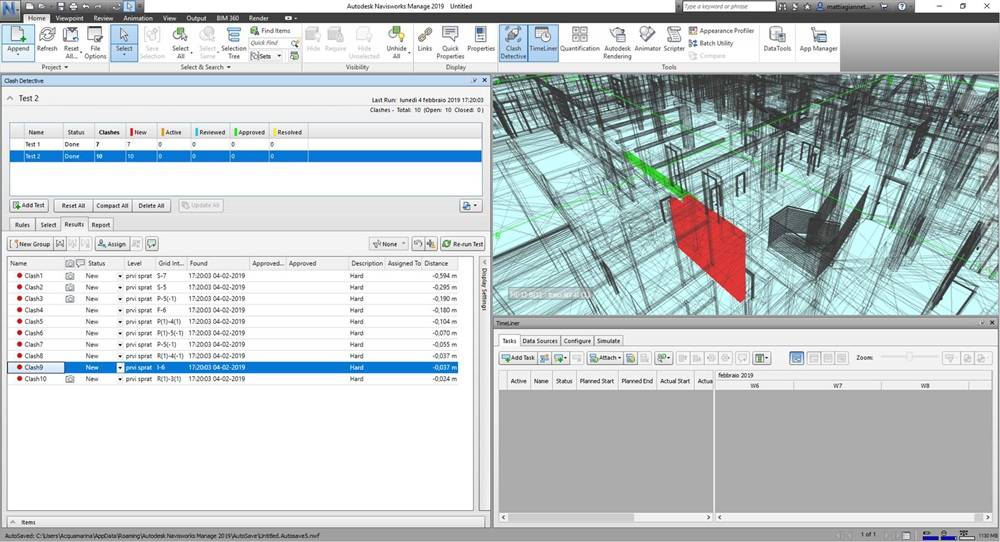Click the New Group button
1000x542 pixels.
(29, 244)
